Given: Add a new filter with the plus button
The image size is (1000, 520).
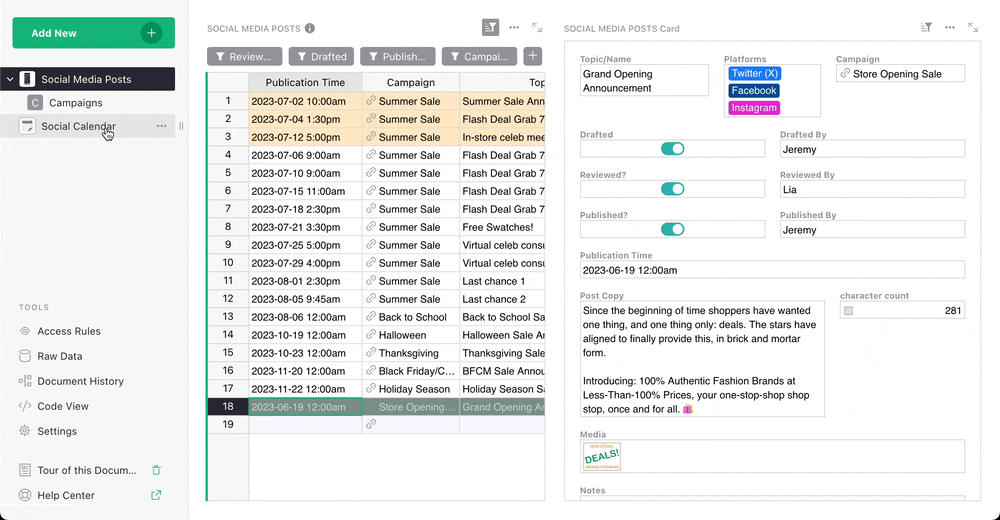Looking at the screenshot, I should click(533, 57).
